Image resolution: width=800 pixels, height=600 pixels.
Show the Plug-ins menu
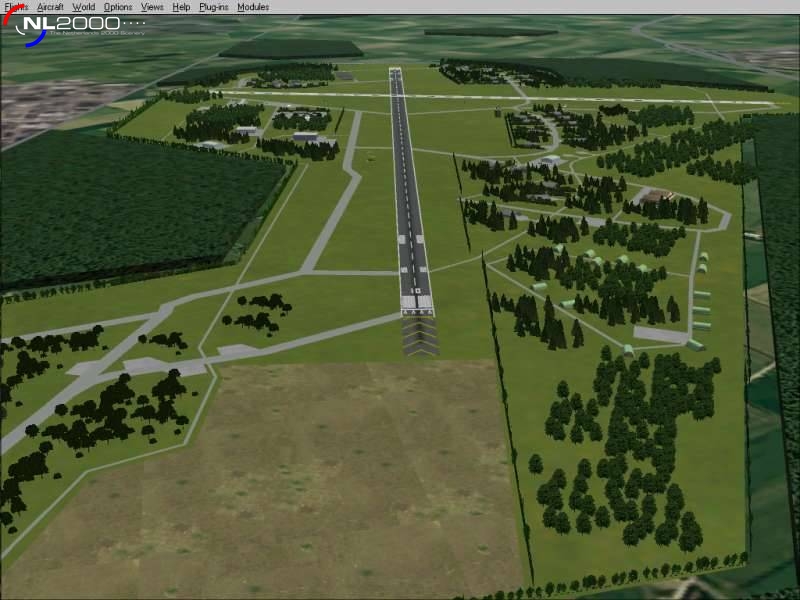(x=214, y=7)
